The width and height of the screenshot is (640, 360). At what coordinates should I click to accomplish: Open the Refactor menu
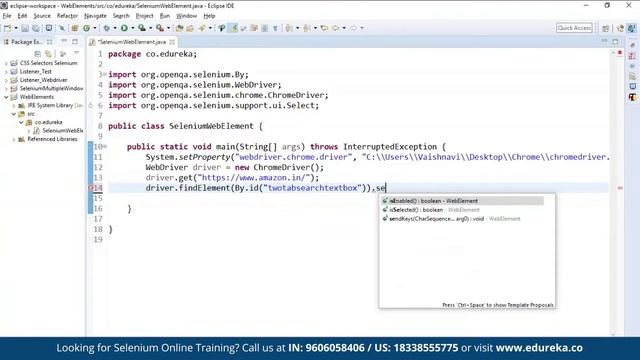pyautogui.click(x=67, y=16)
